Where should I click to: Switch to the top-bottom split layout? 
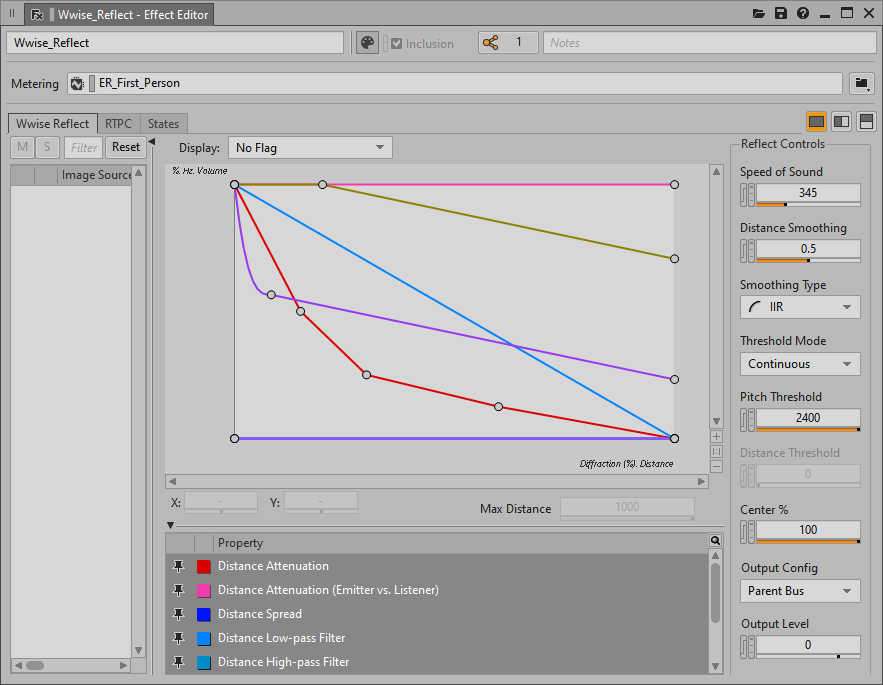pyautogui.click(x=866, y=121)
